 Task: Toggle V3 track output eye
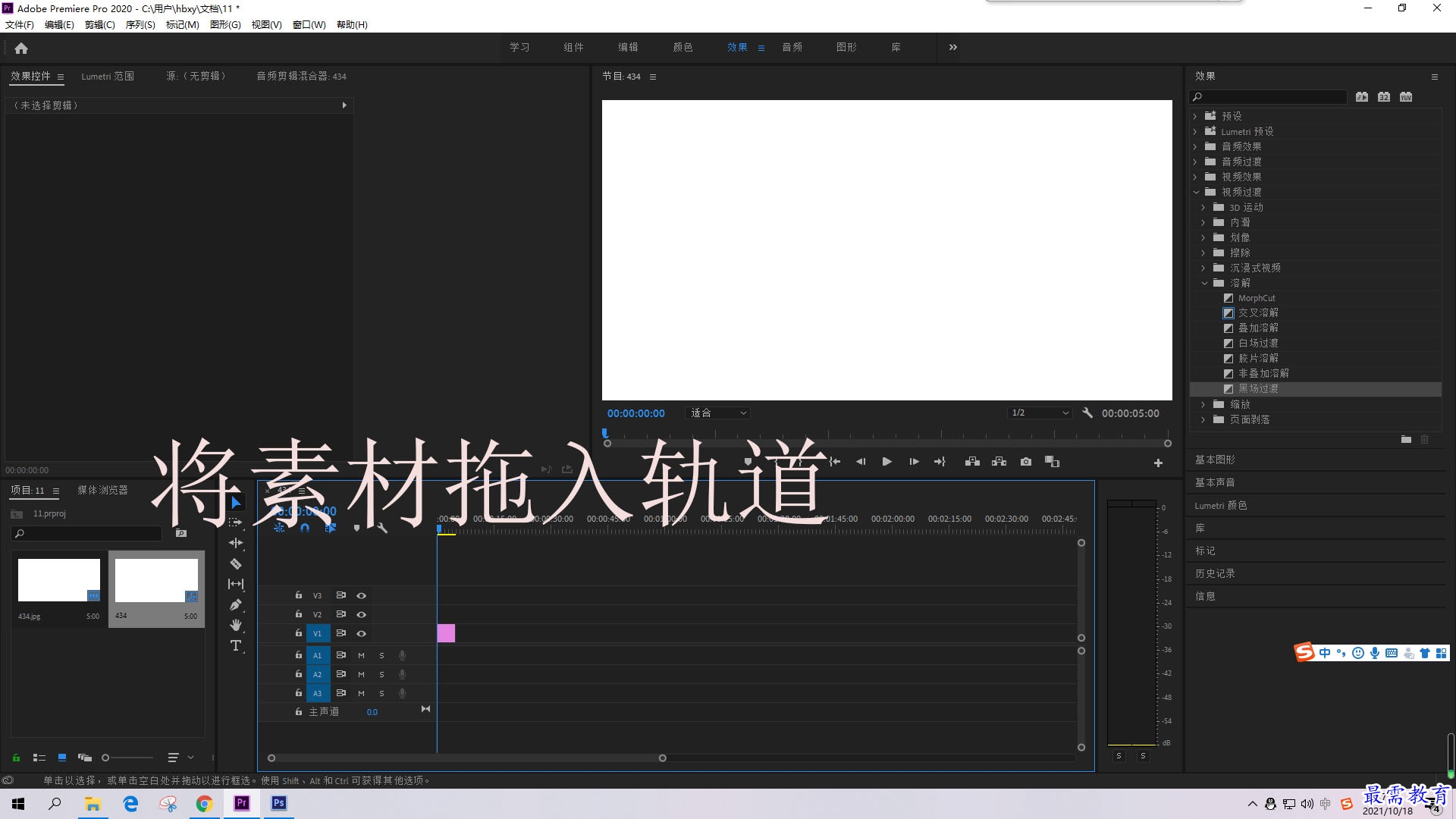361,596
